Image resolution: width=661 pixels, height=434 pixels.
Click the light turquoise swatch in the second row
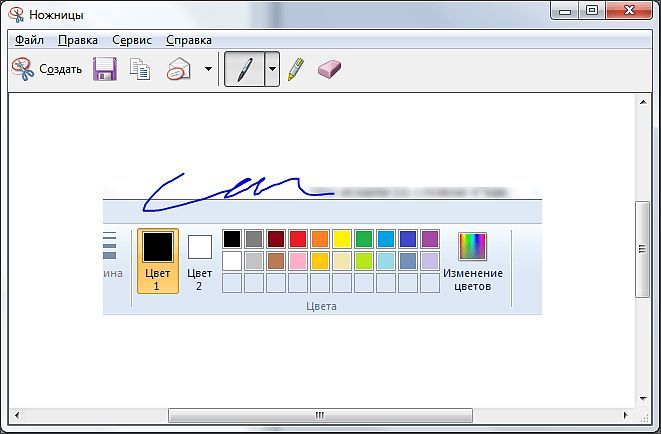(386, 261)
